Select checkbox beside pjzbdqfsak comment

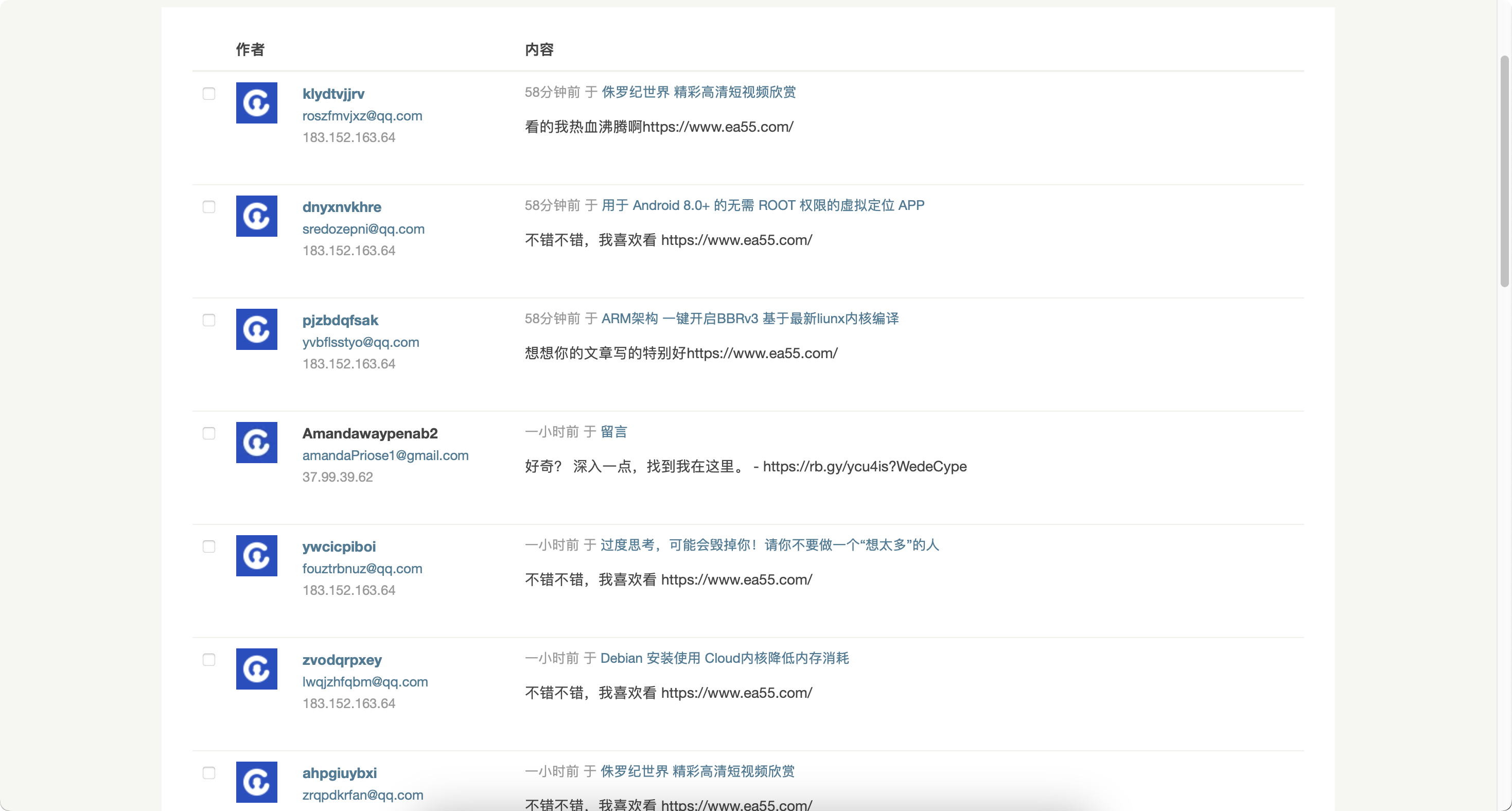coord(209,321)
